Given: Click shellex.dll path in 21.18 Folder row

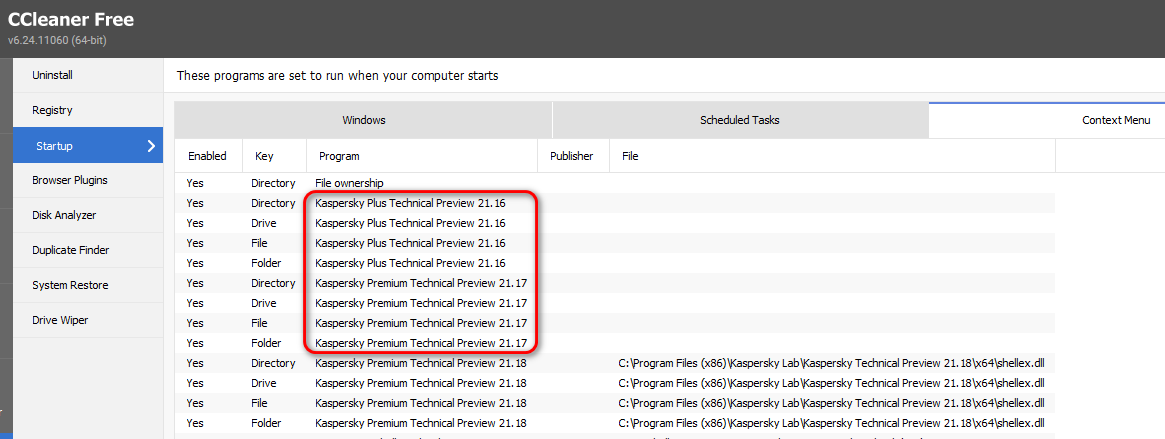Looking at the screenshot, I should coord(831,423).
